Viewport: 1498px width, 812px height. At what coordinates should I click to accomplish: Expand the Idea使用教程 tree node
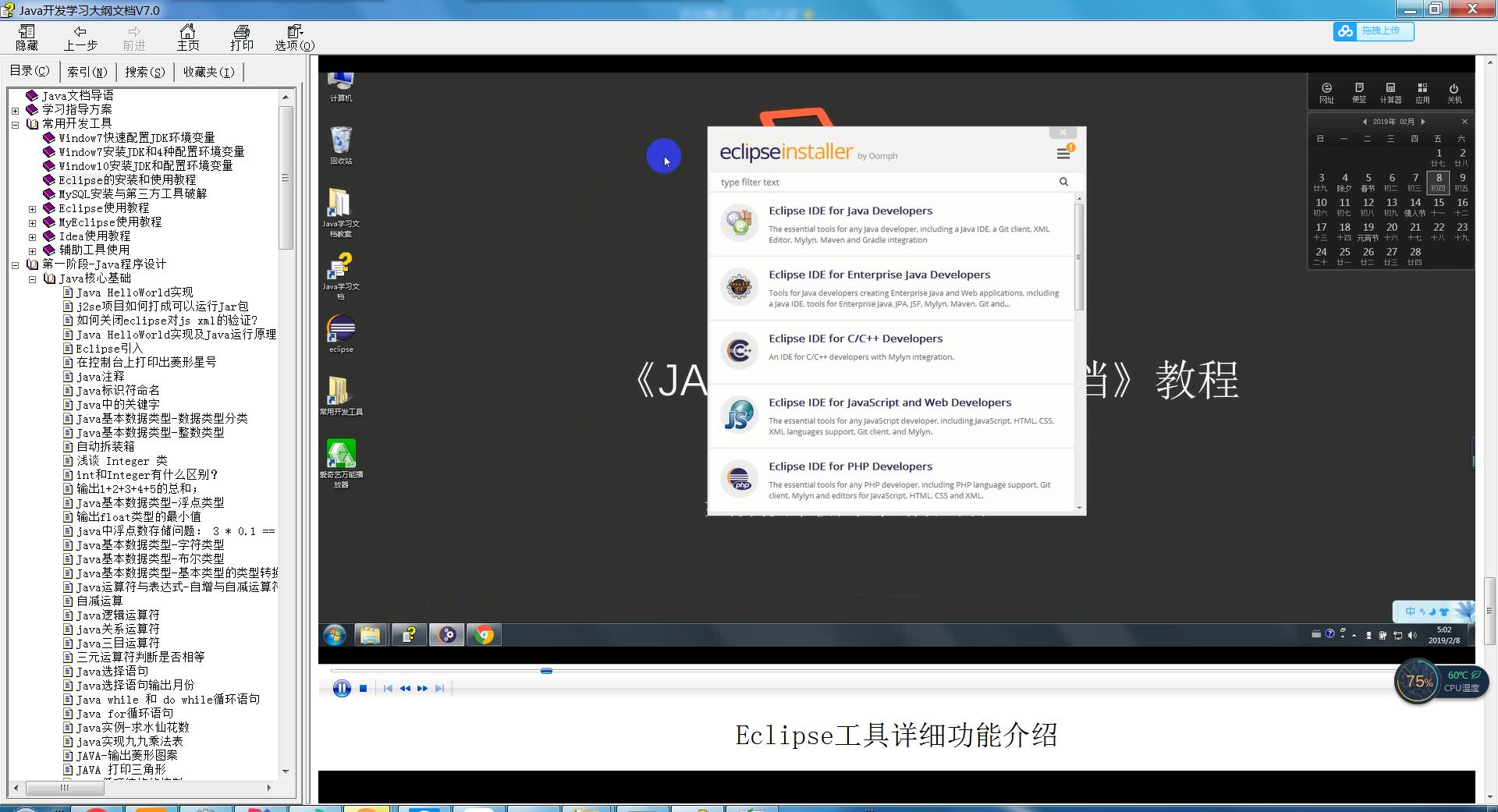click(32, 236)
